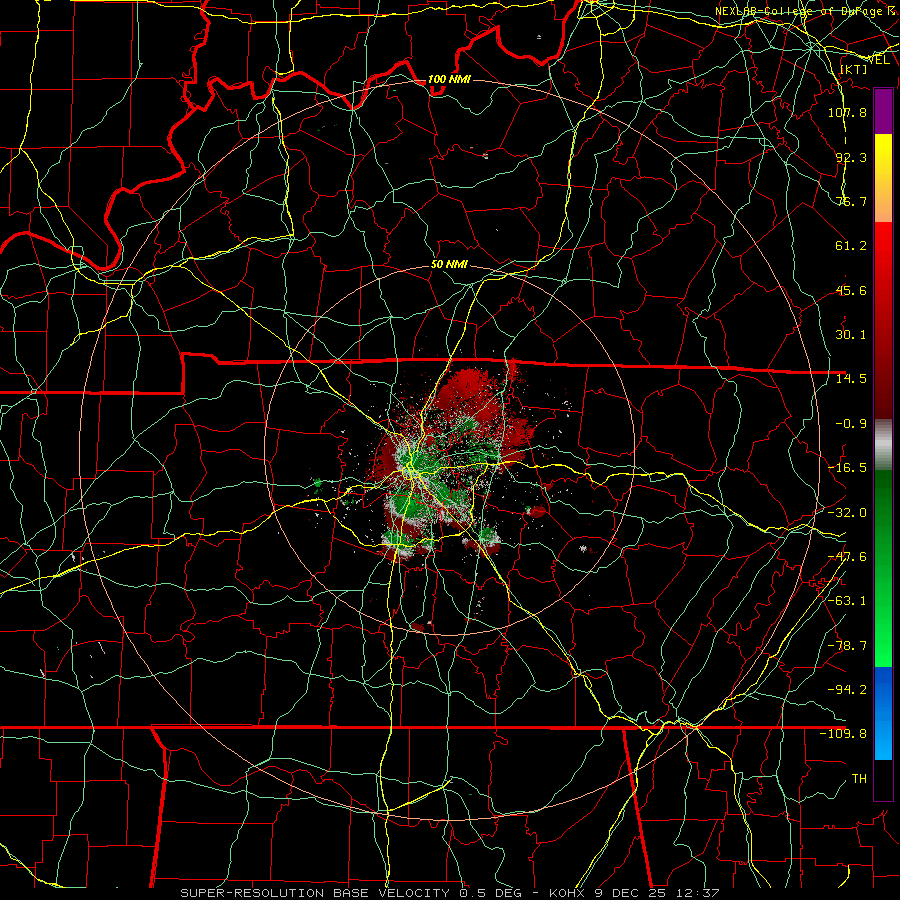This screenshot has width=900, height=900.
Task: Select the 92.3 value on velocity scale
Action: pos(851,157)
